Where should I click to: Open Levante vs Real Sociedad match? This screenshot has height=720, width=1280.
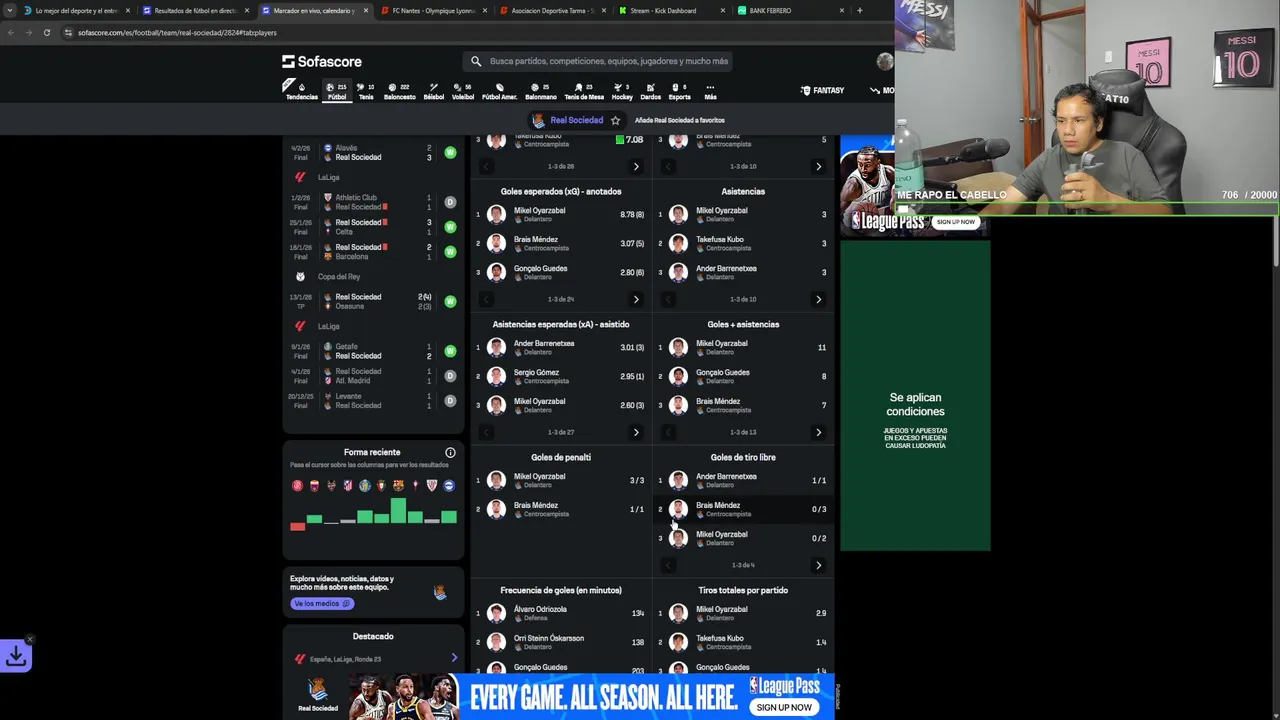click(x=373, y=400)
